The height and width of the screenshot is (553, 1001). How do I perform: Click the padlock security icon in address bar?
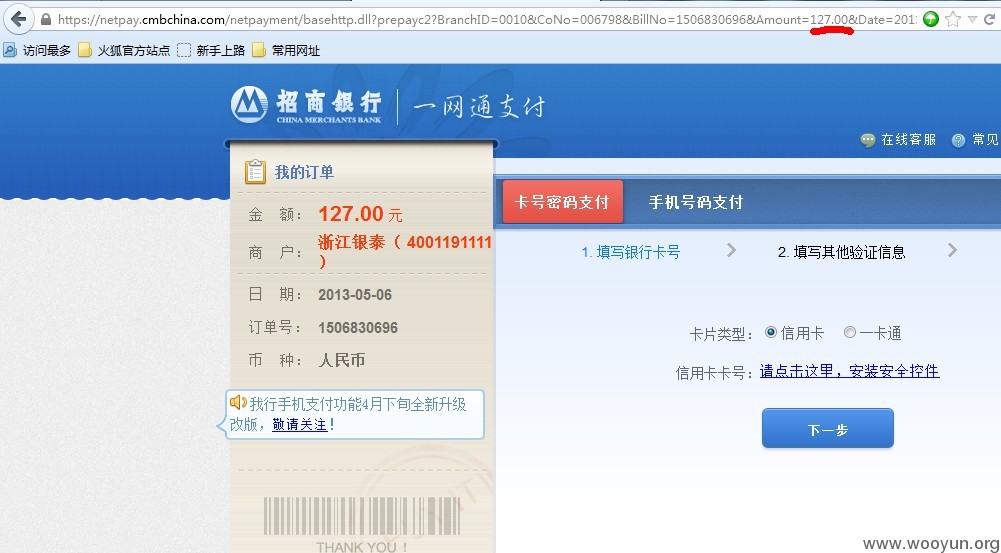point(46,20)
